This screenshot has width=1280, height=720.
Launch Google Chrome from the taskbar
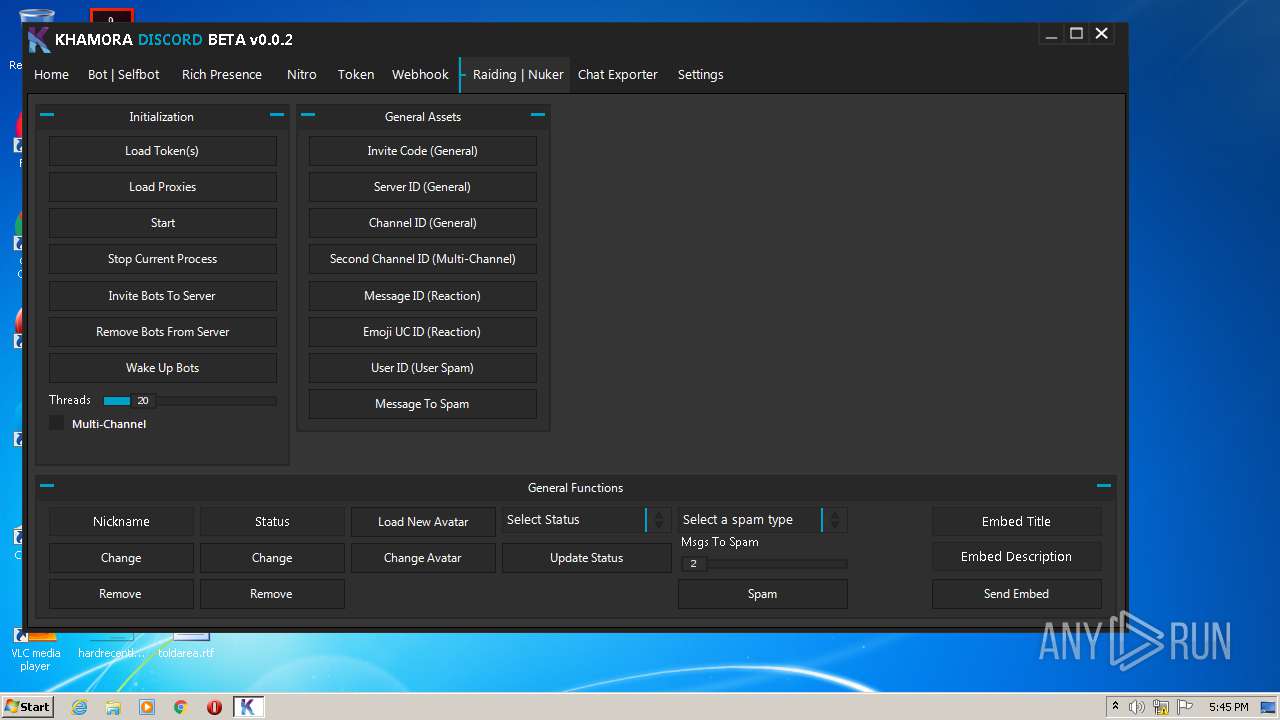[x=181, y=707]
